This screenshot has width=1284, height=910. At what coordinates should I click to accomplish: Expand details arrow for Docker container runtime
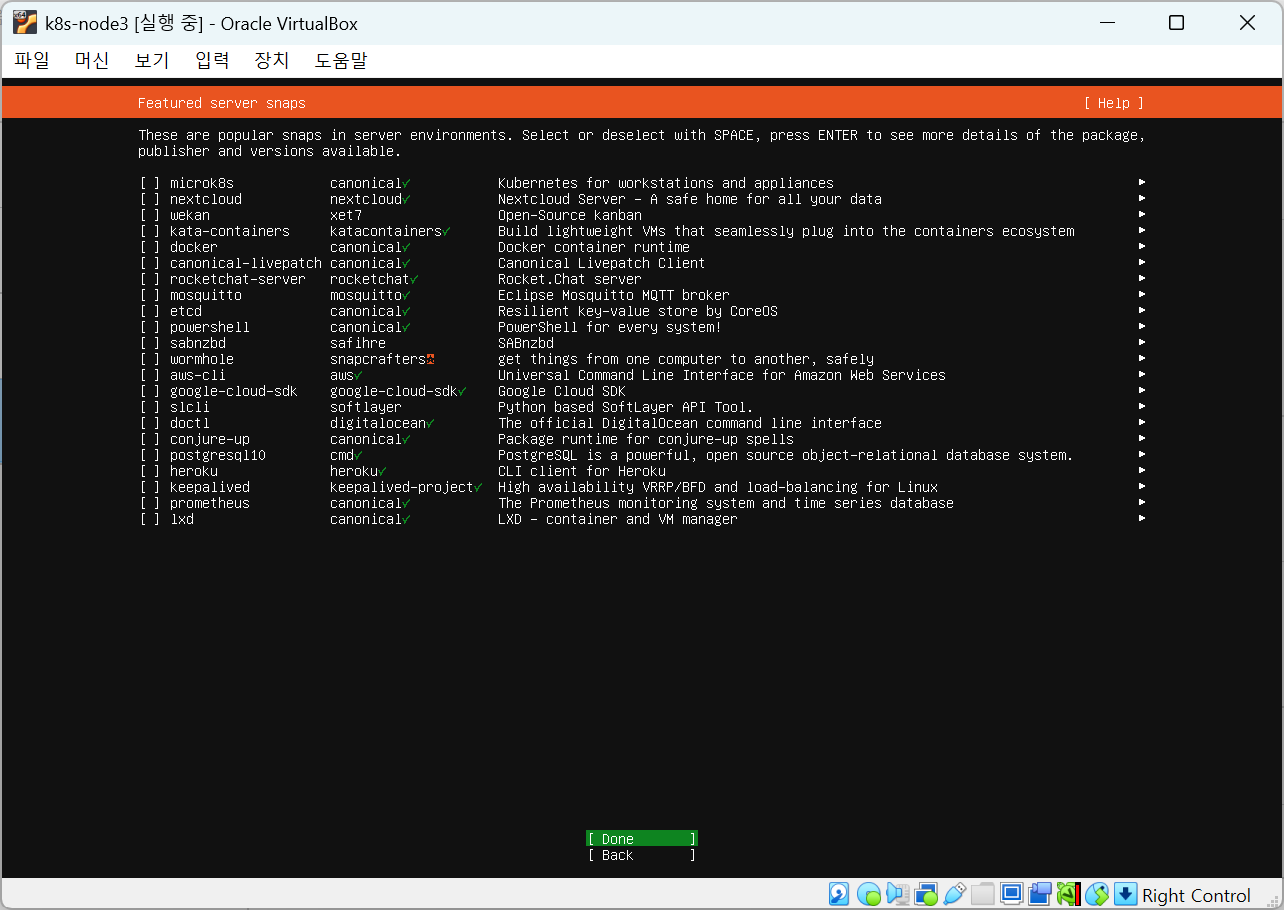pos(1142,247)
